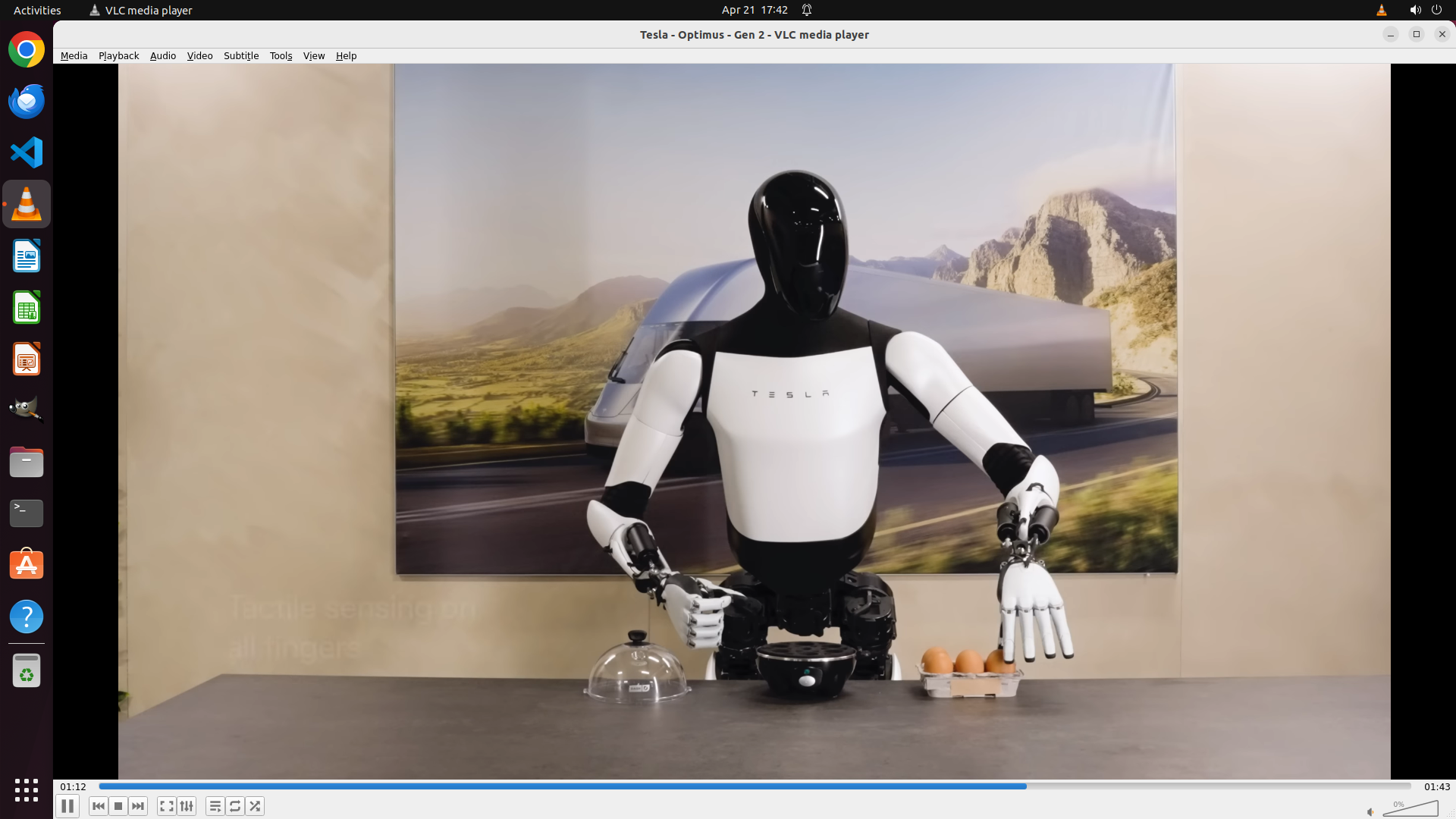Open the Playback menu
The height and width of the screenshot is (819, 1456).
[x=118, y=55]
